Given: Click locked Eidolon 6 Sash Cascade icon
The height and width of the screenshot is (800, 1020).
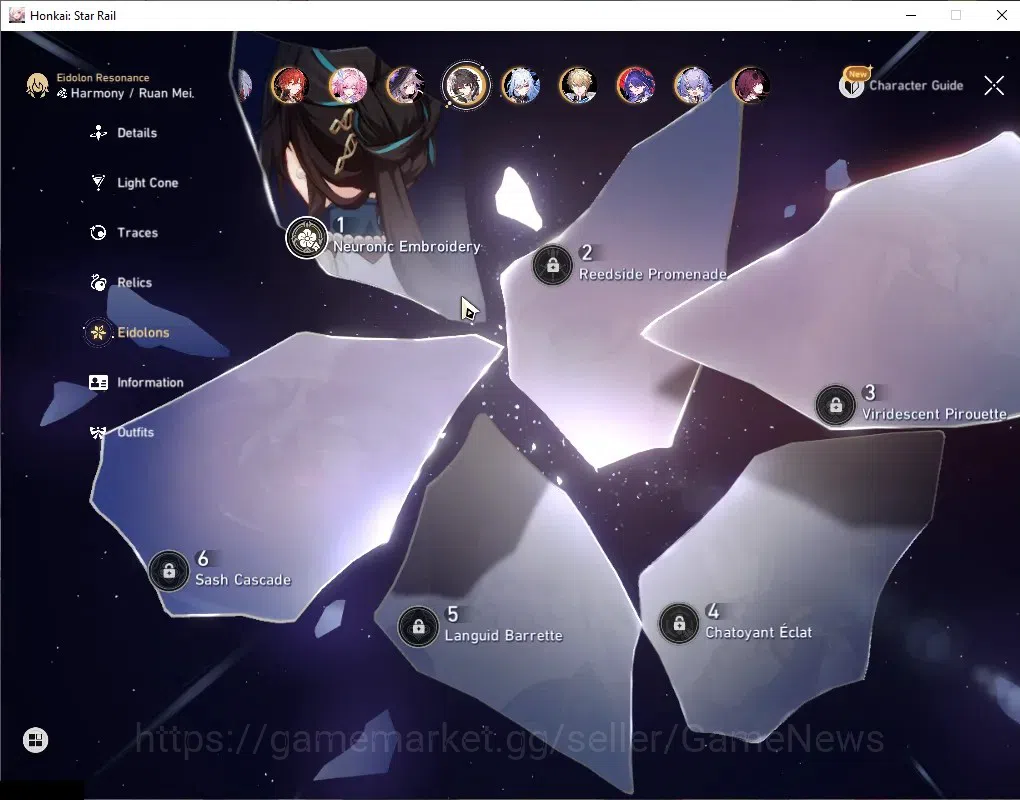Looking at the screenshot, I should pos(168,571).
